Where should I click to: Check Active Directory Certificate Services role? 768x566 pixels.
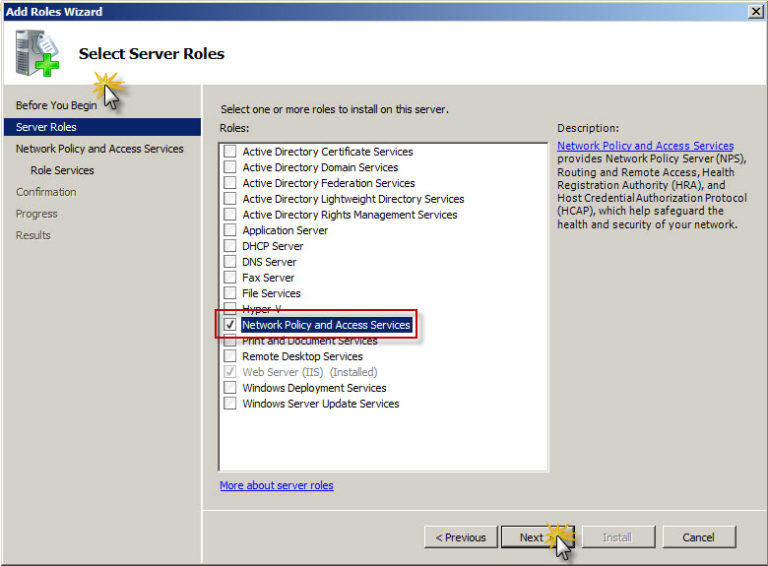[x=230, y=152]
